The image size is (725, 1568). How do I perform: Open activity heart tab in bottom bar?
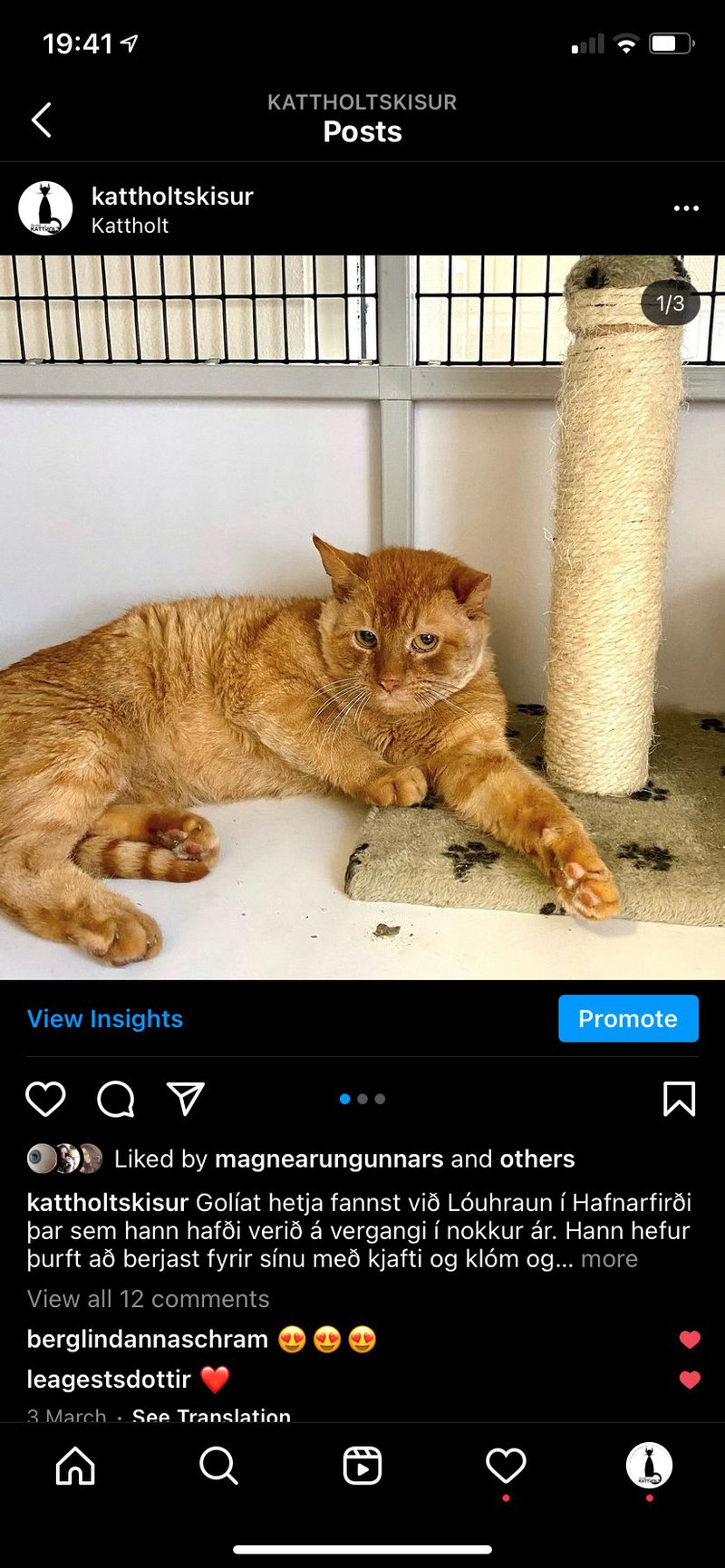click(506, 1465)
